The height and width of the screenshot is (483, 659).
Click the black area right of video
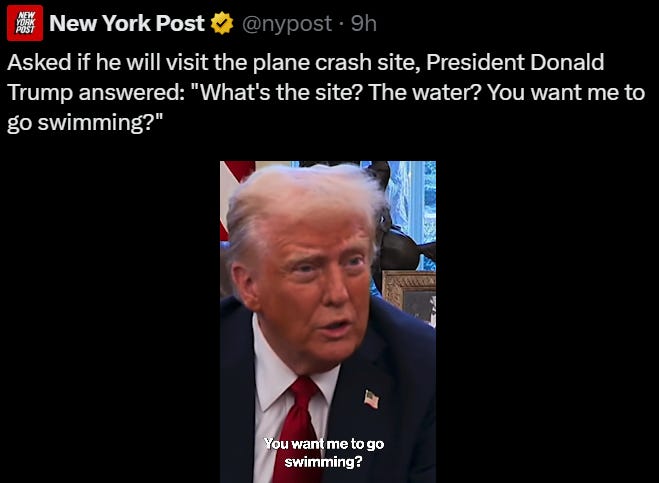(x=547, y=322)
